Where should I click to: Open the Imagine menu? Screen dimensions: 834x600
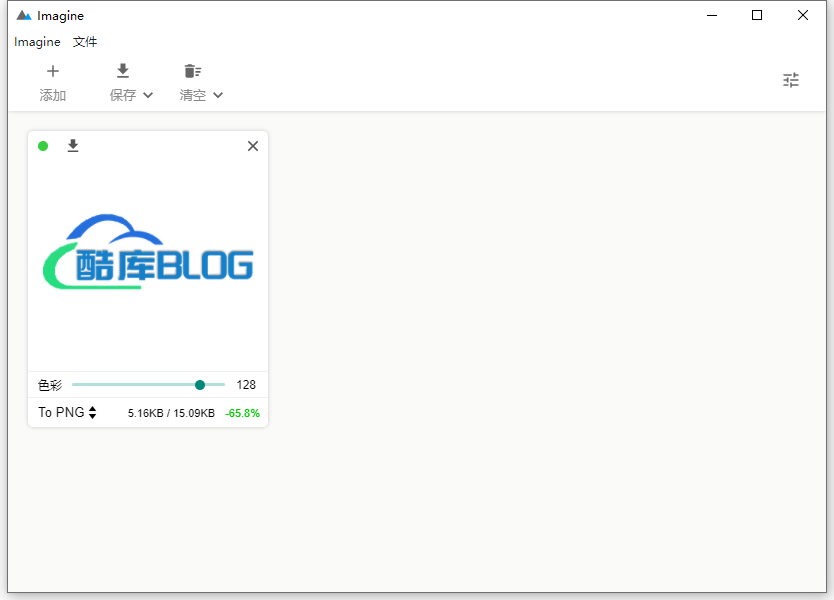(x=36, y=42)
